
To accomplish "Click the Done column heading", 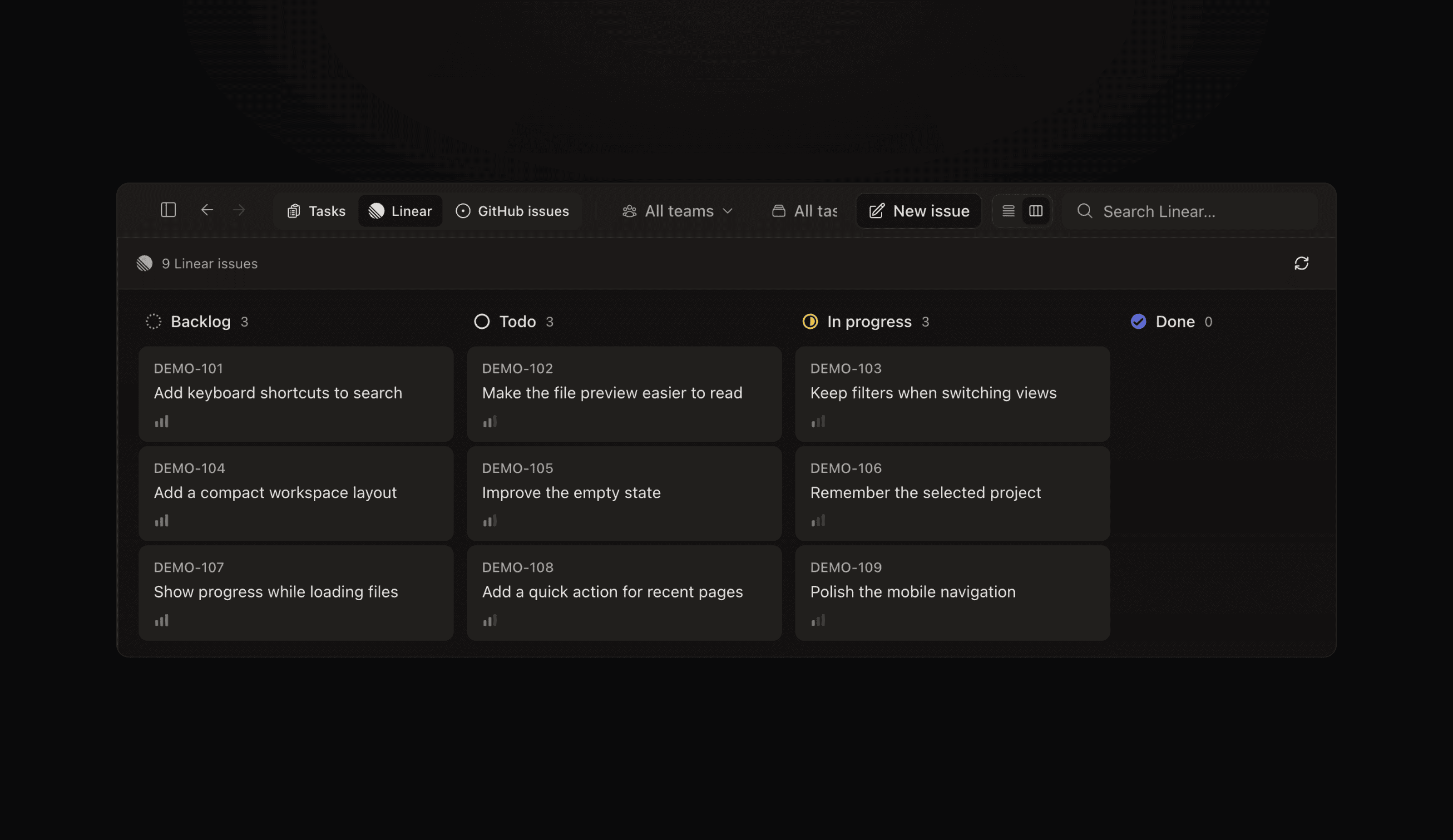I will click(1175, 322).
